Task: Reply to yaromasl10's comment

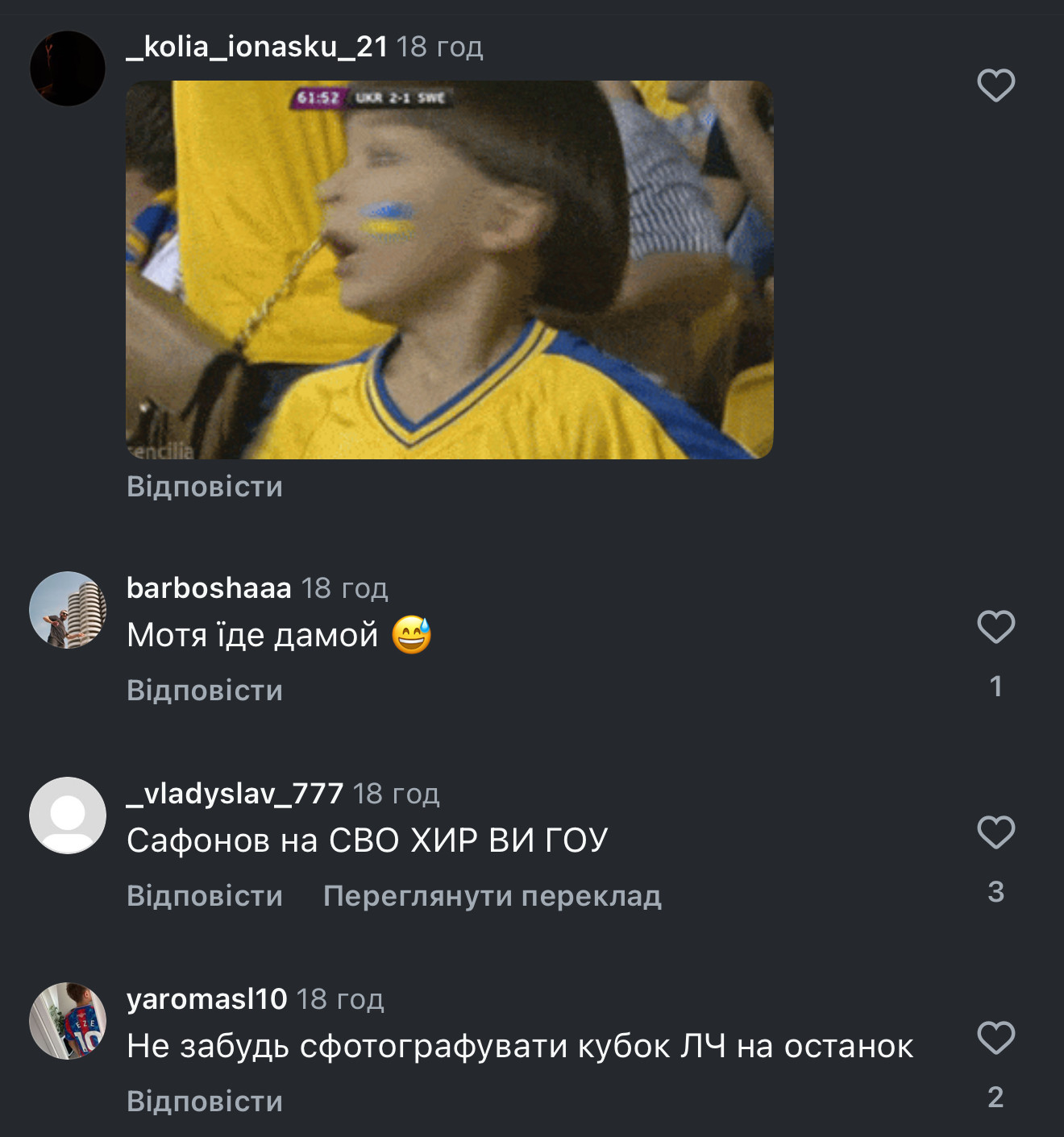Action: click(205, 1102)
